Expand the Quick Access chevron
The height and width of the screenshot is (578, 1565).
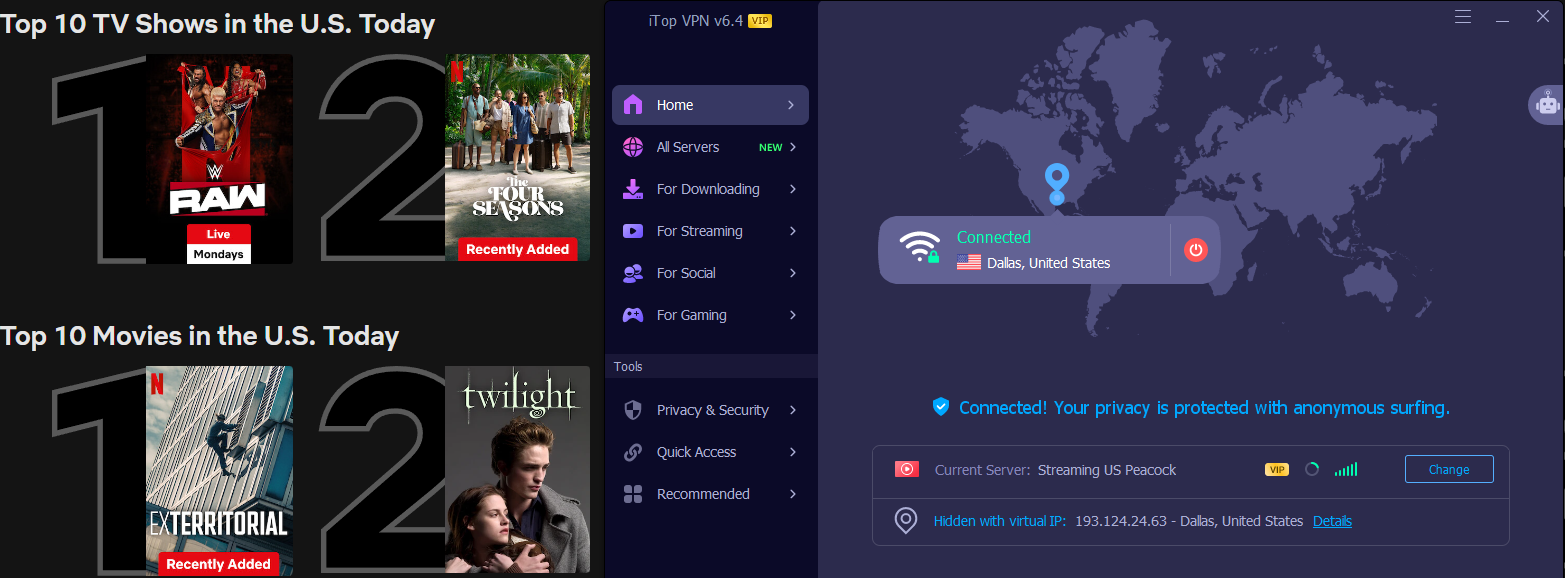[x=793, y=452]
